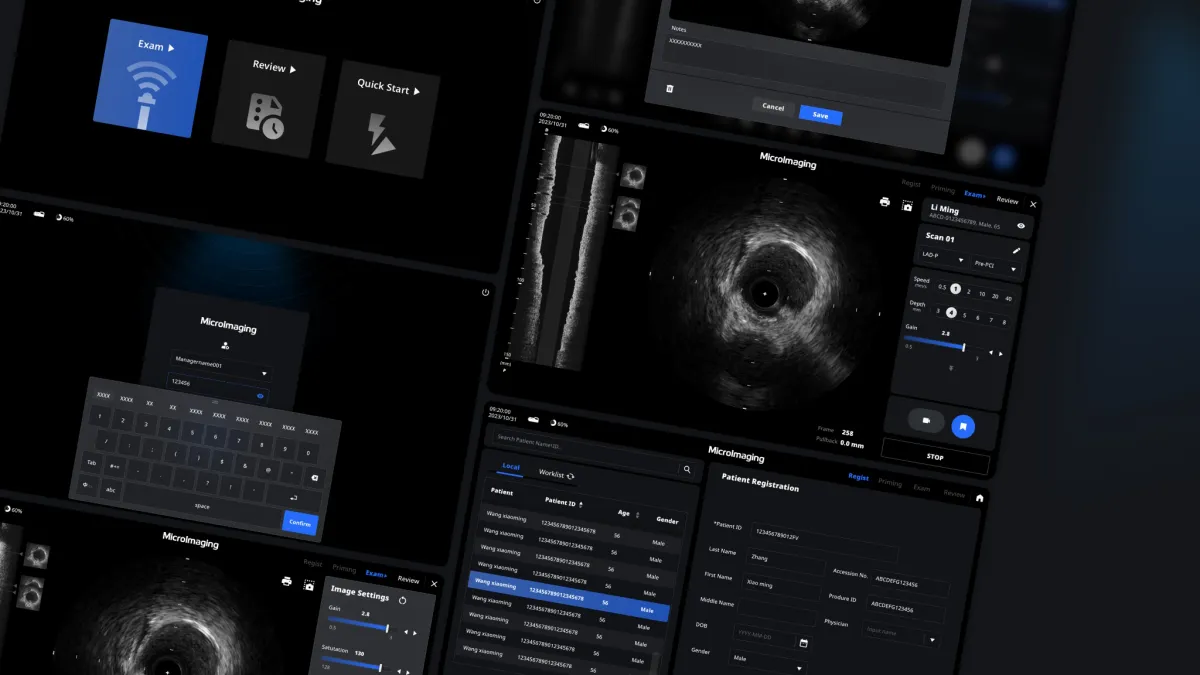
Task: Open the Review tab in the center exam screen
Action: [x=1007, y=200]
